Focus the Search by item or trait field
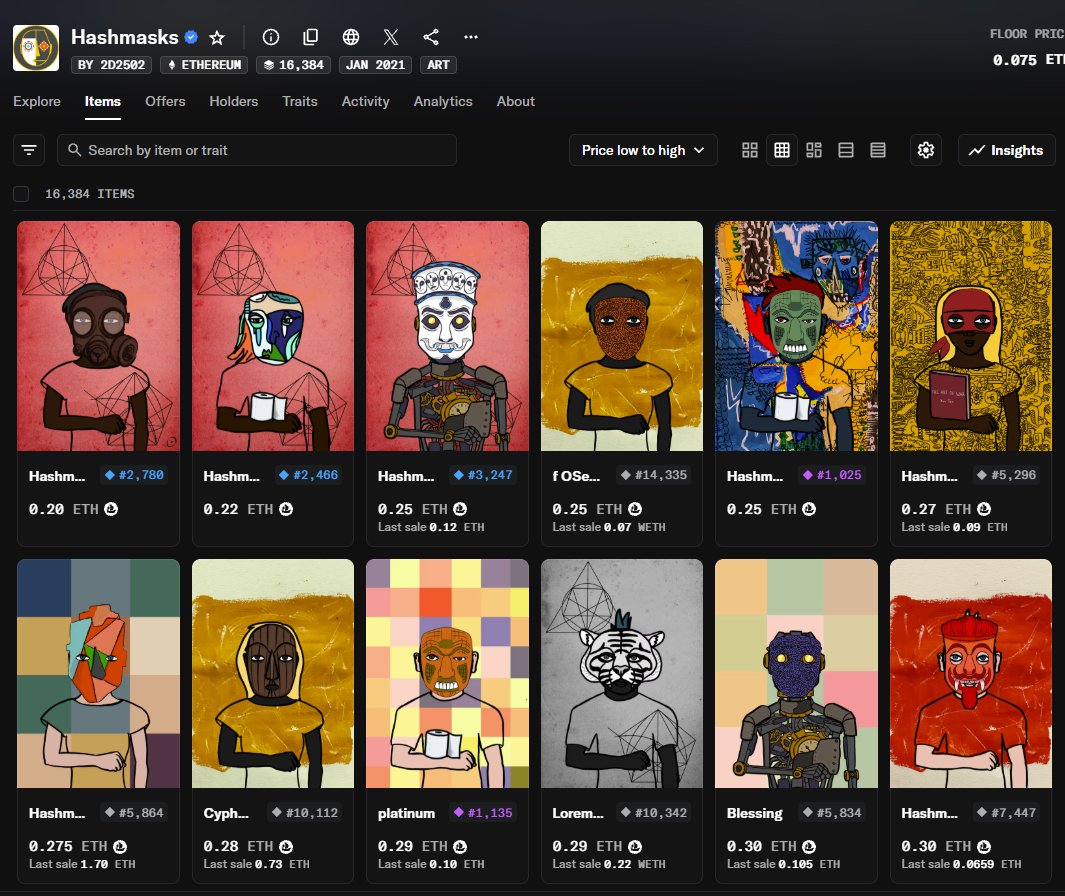This screenshot has width=1065, height=896. (x=257, y=150)
